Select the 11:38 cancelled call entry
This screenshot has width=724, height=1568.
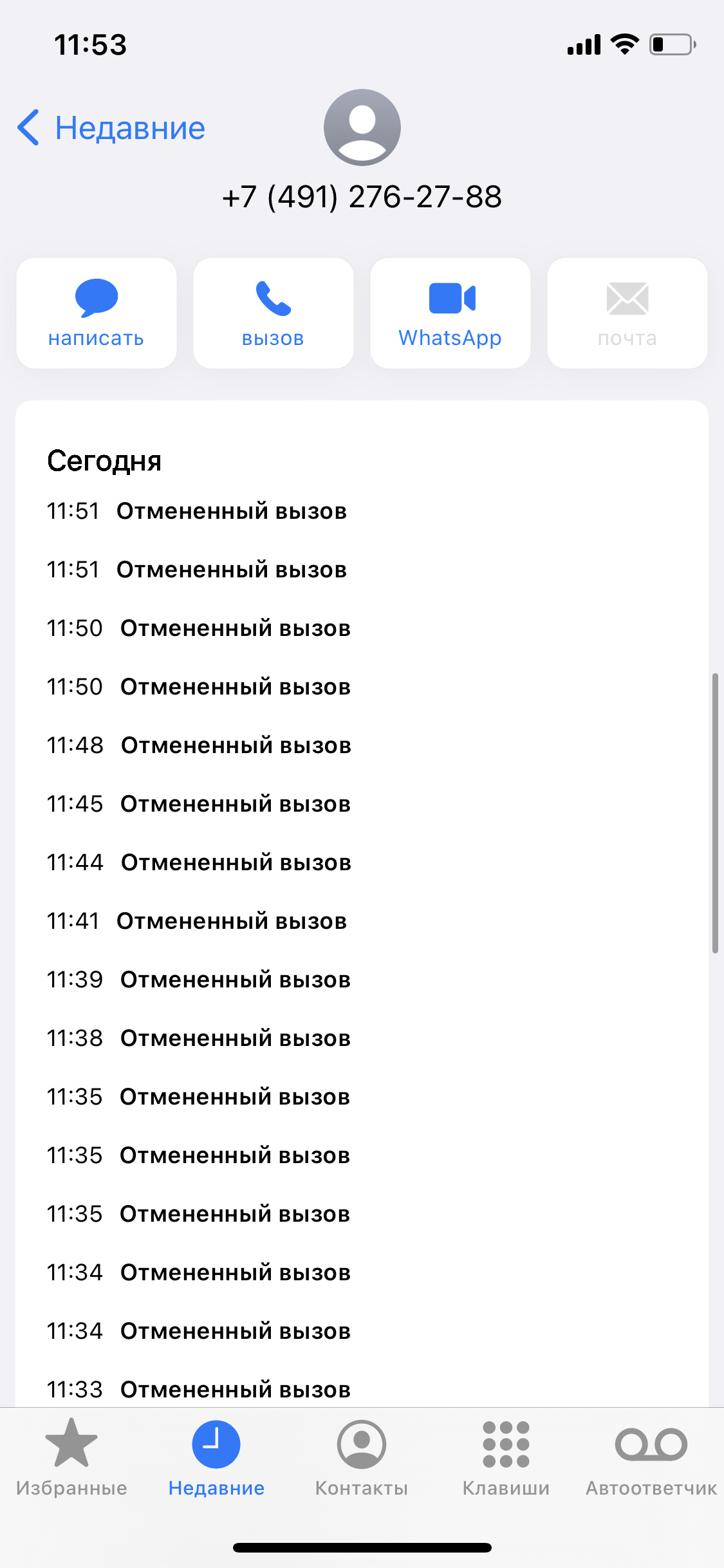[199, 1038]
